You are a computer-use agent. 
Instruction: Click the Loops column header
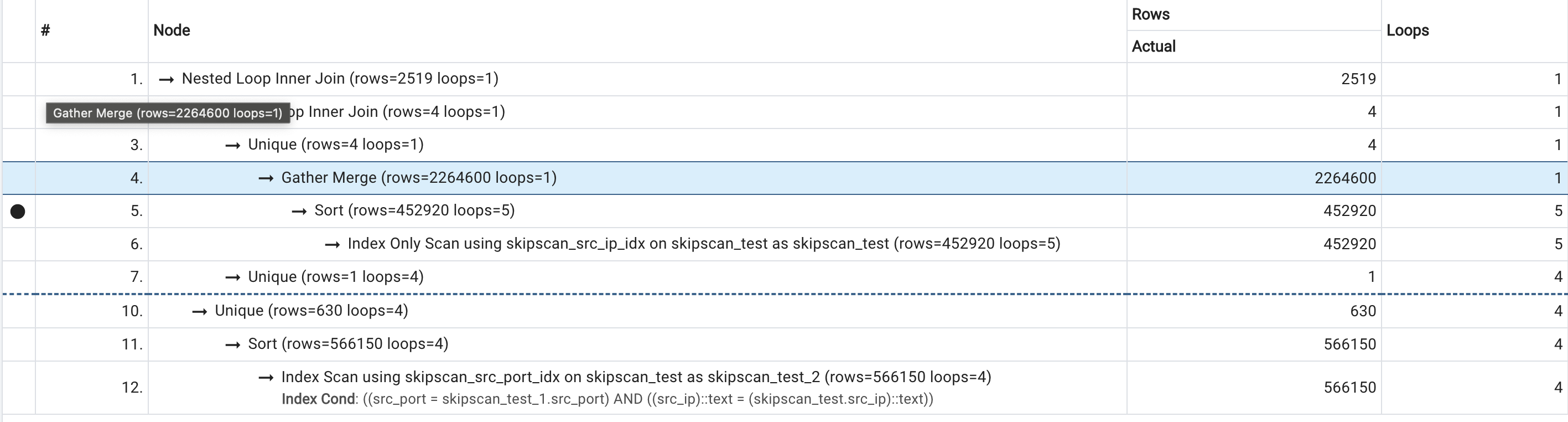(1408, 30)
